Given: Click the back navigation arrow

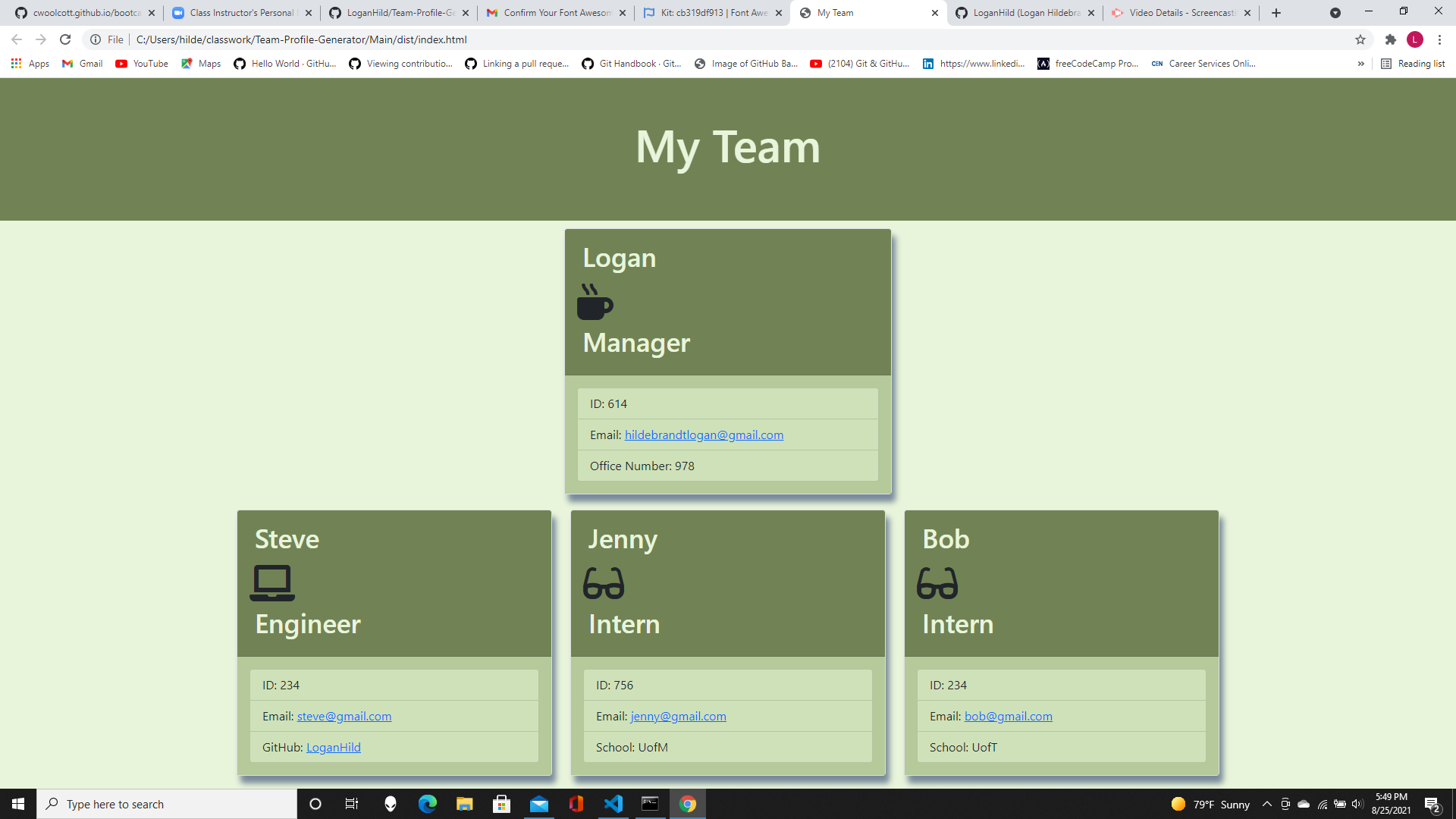Looking at the screenshot, I should [15, 39].
